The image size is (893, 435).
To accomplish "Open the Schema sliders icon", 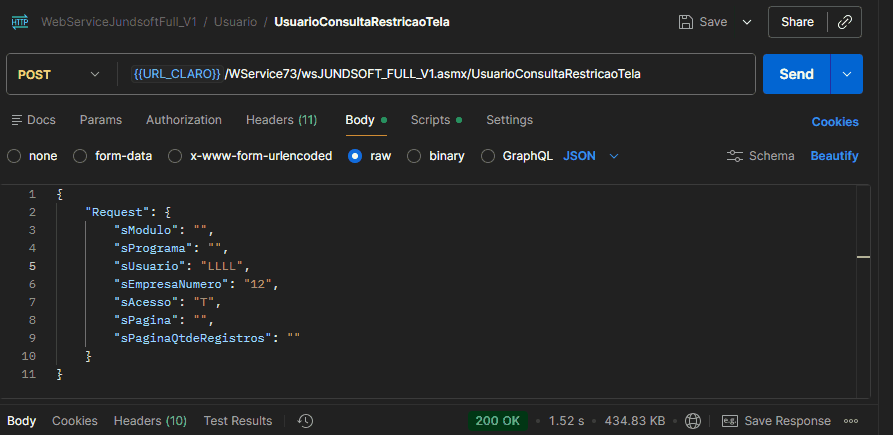I will [736, 156].
